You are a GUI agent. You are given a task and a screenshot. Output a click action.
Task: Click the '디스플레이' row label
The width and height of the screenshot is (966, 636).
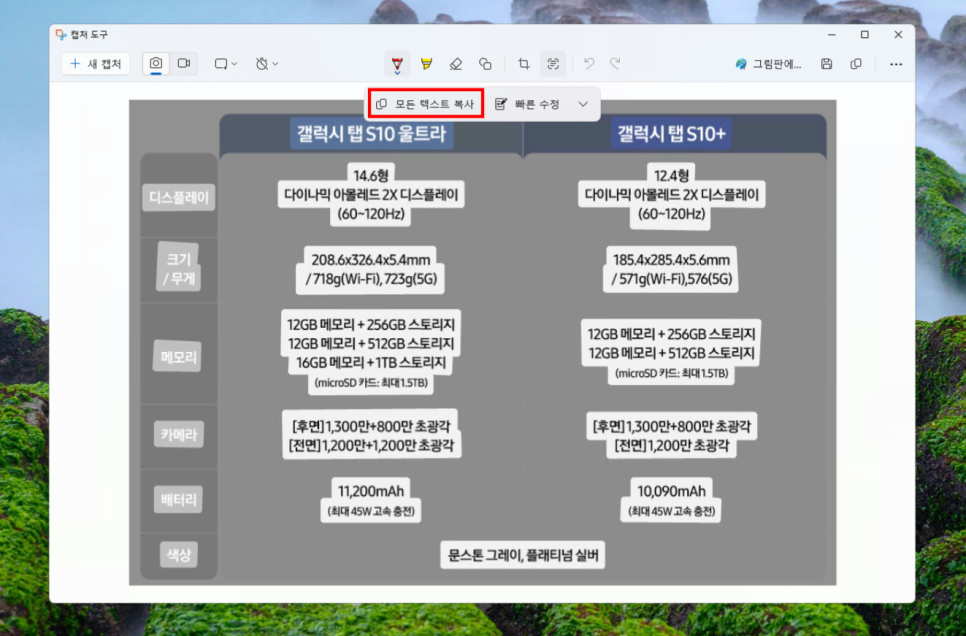coord(179,198)
